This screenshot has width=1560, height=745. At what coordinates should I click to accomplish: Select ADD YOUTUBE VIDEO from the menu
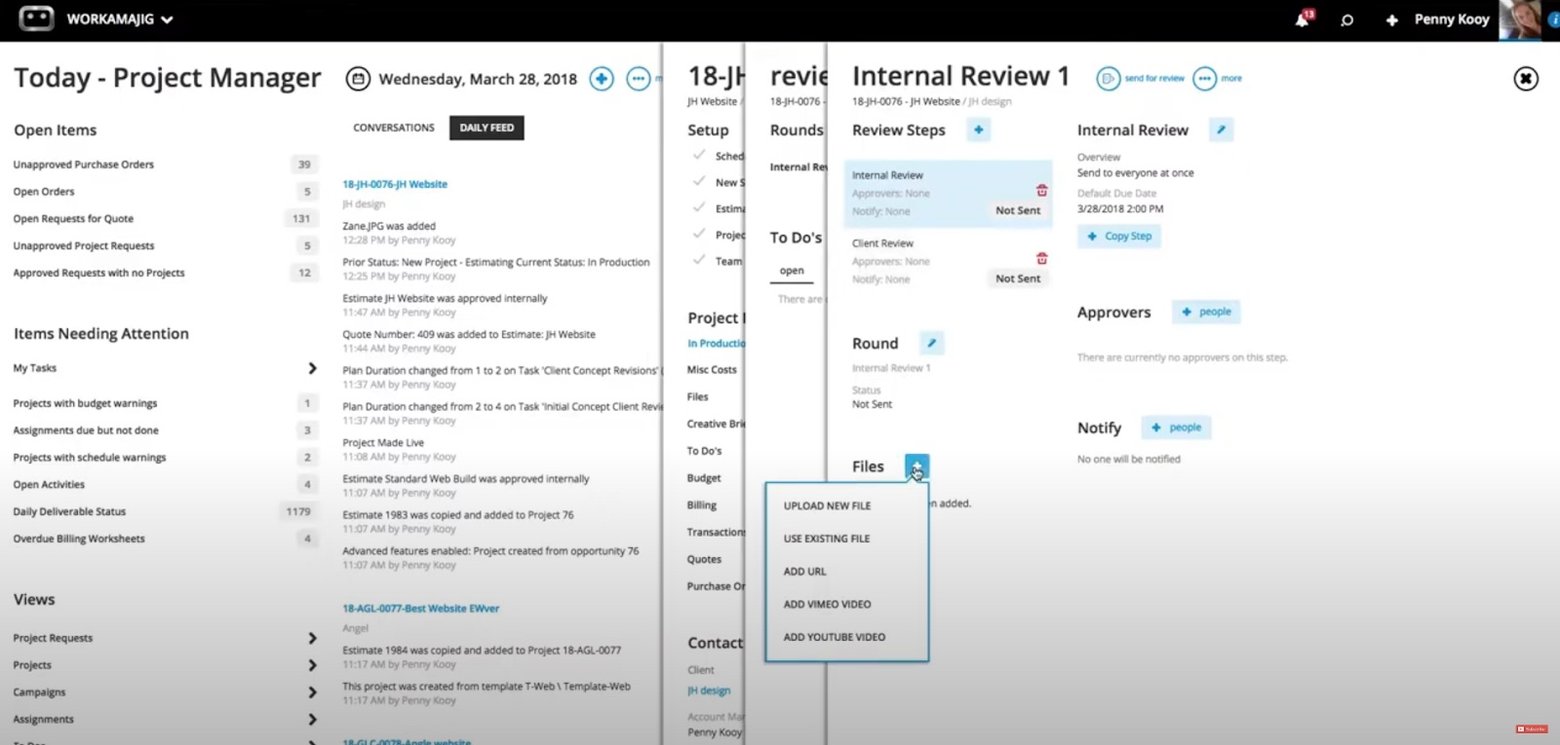point(834,636)
